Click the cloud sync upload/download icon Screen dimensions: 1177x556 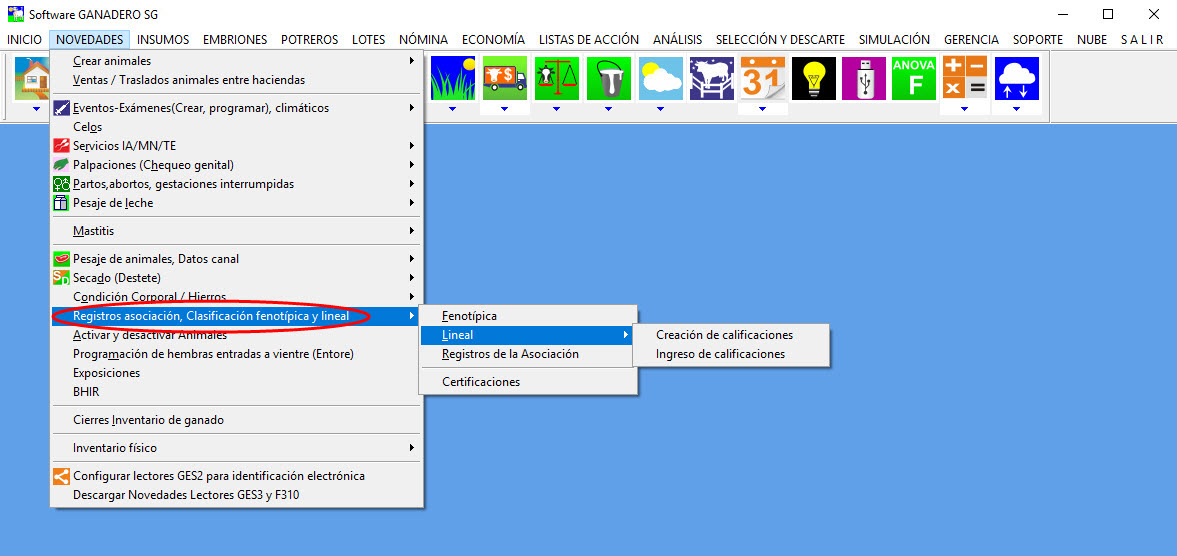(1016, 78)
